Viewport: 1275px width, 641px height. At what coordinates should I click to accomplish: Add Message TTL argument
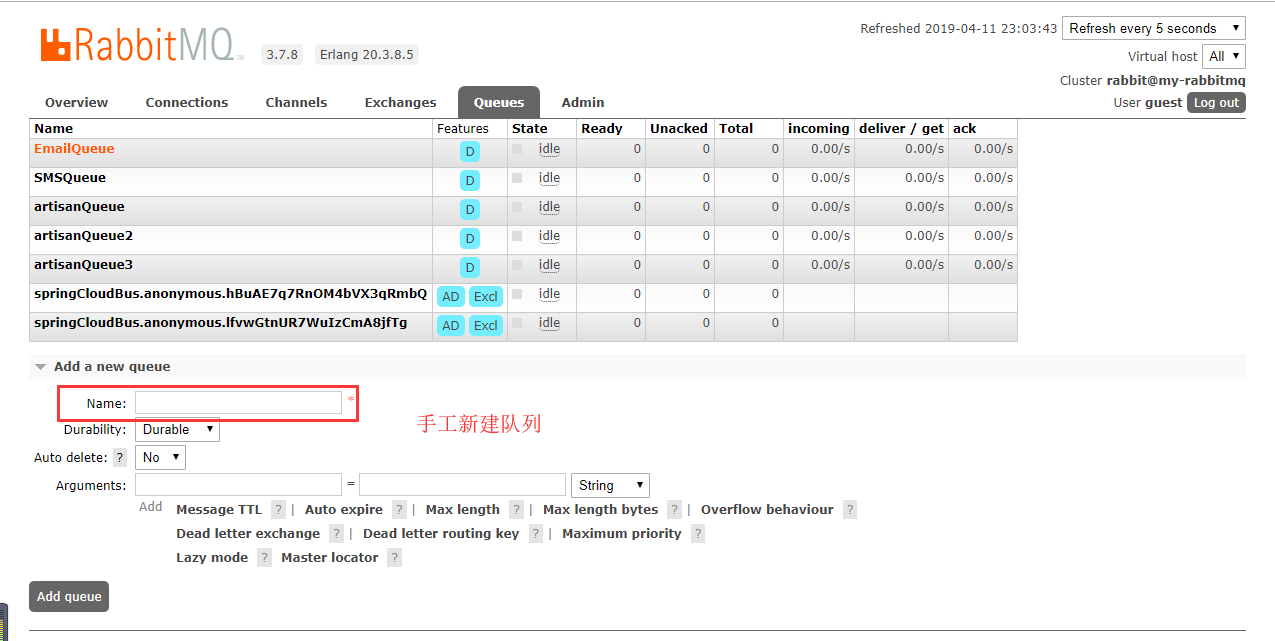coord(219,510)
